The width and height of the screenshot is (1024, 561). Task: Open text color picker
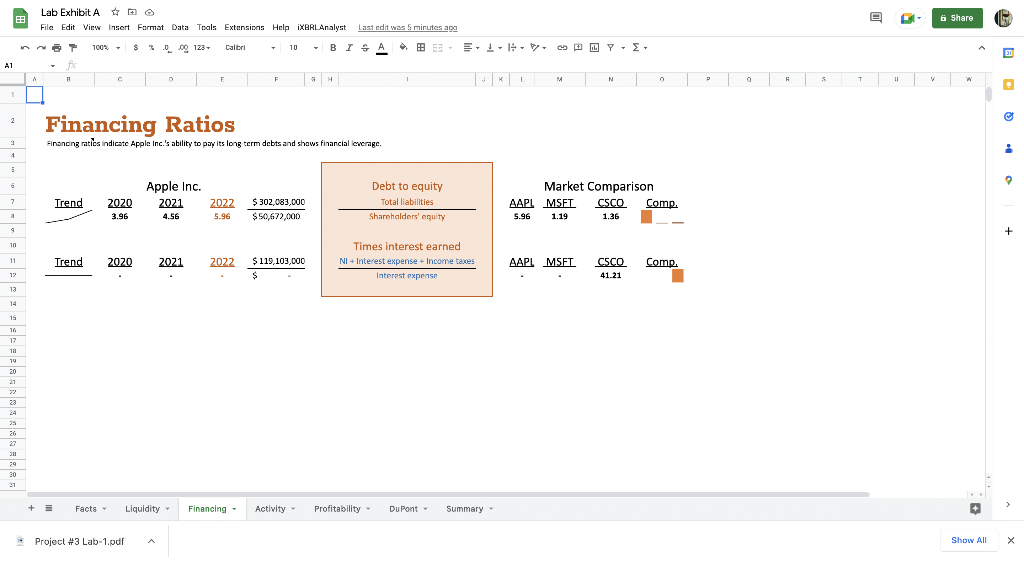[x=381, y=48]
